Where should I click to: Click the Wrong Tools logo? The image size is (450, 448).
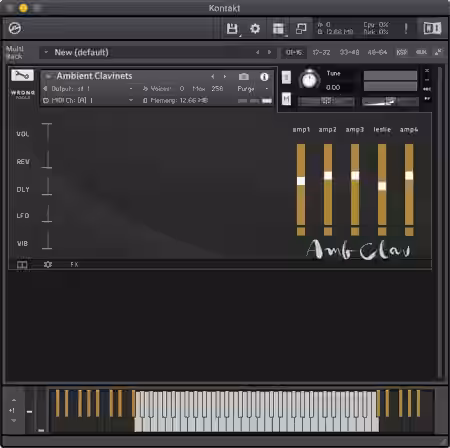coord(23,94)
